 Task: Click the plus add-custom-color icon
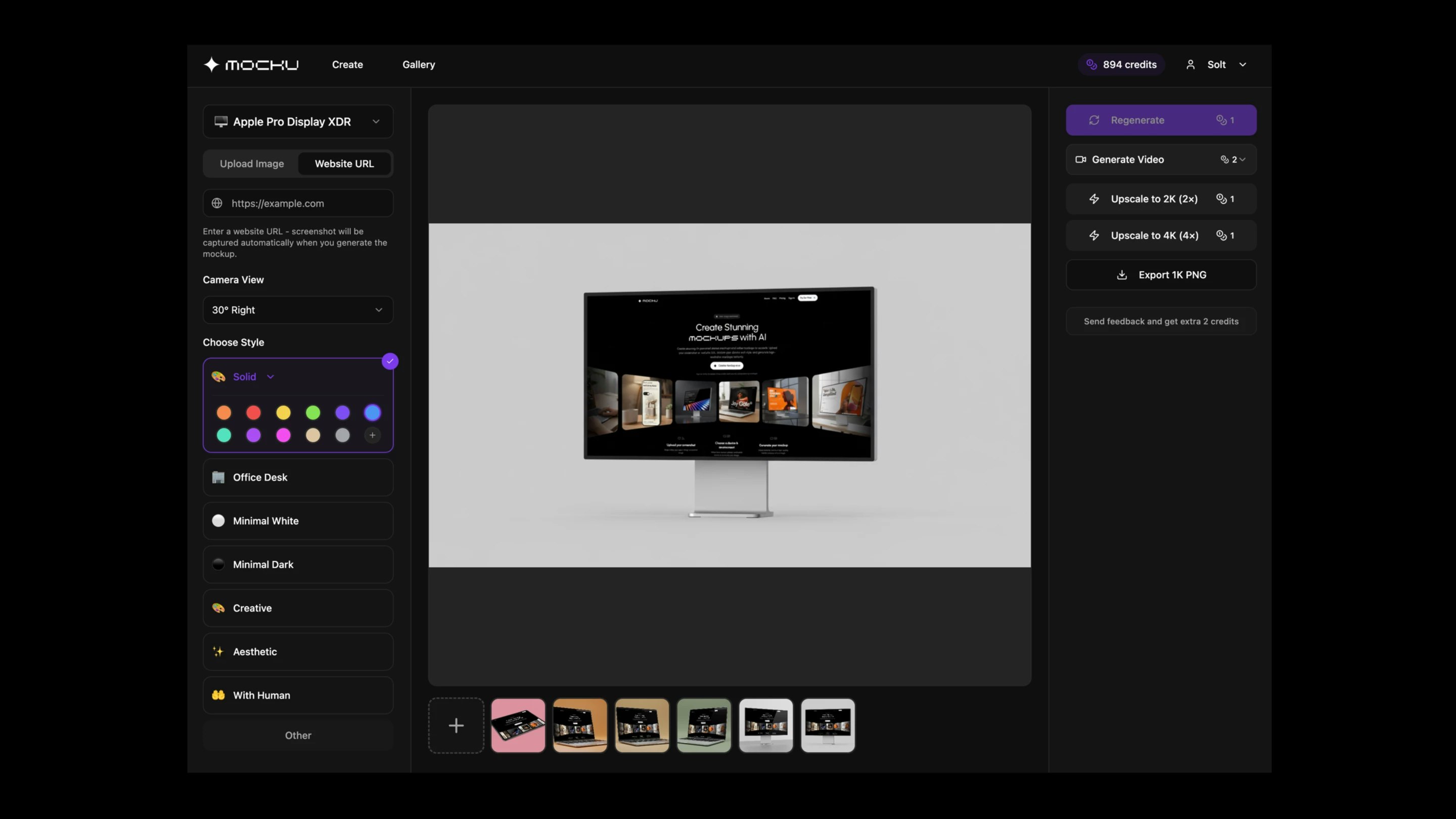(372, 435)
